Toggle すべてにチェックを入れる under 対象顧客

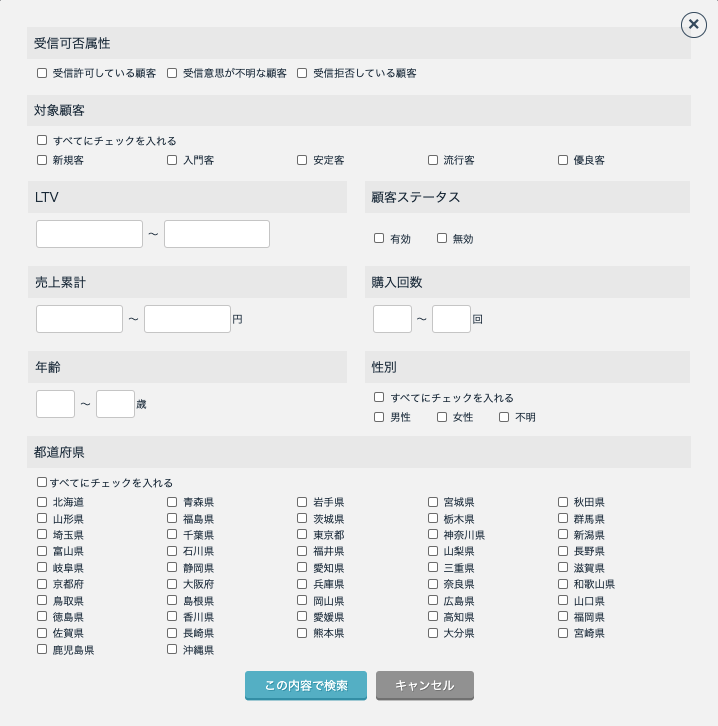42,141
